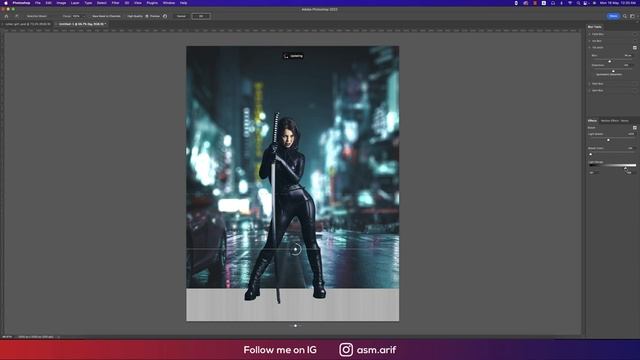Click the Light Bokeh value field
Image resolution: width=640 pixels, height=360 pixels.
tap(631, 134)
